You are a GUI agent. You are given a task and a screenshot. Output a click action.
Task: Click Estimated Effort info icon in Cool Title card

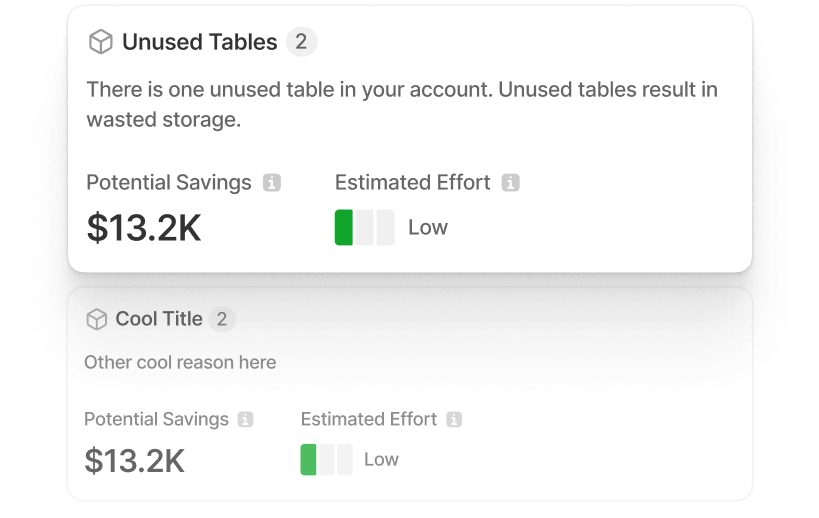click(x=454, y=420)
